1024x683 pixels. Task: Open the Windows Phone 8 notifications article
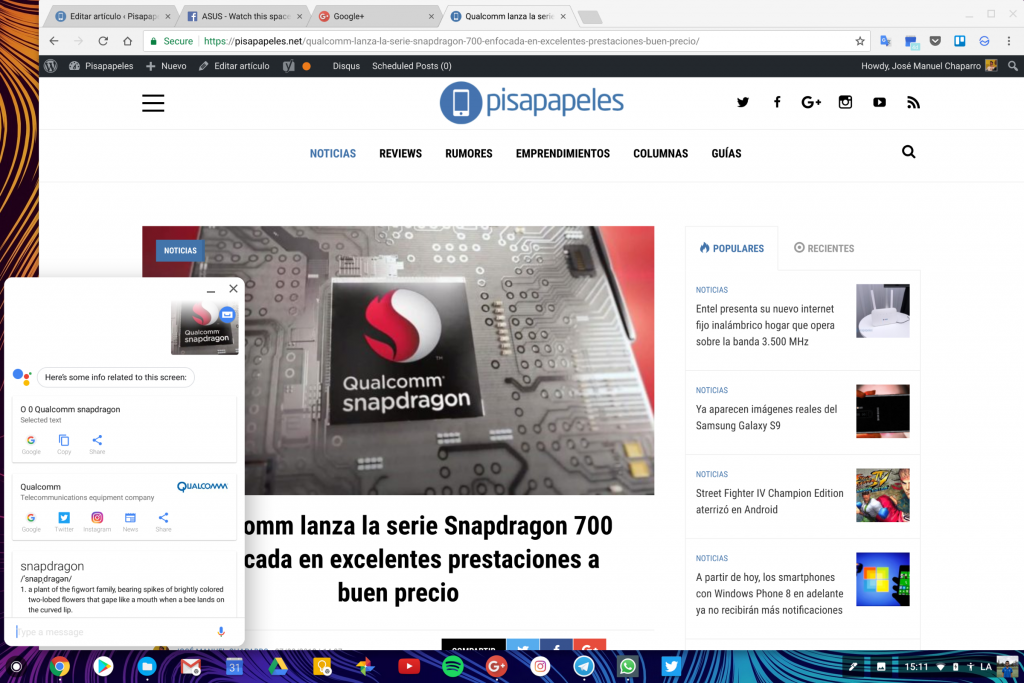click(769, 594)
